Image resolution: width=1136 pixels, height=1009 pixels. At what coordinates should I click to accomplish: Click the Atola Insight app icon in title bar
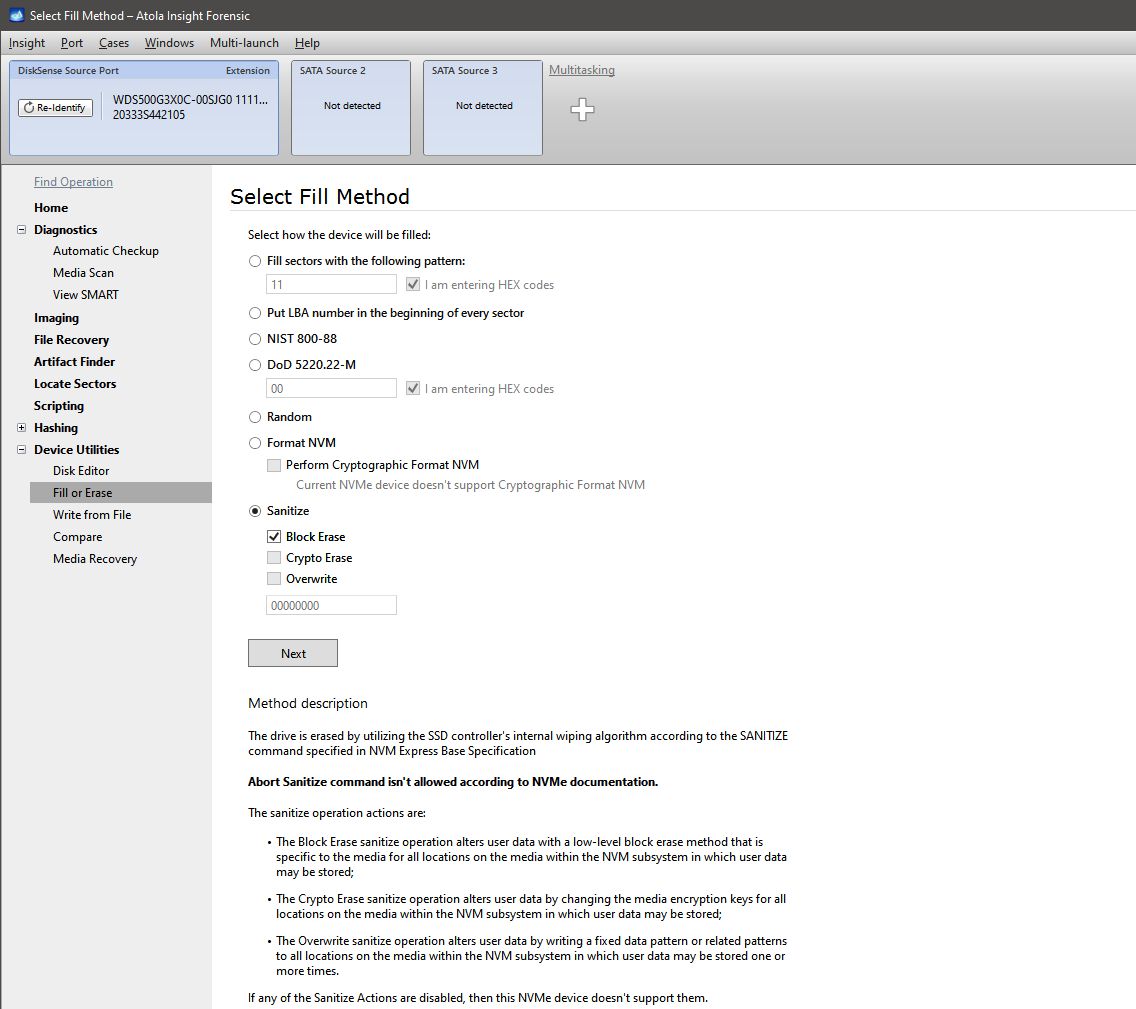pyautogui.click(x=16, y=15)
